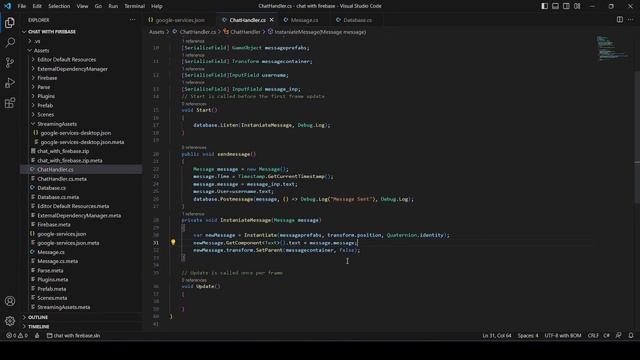
Task: Click the Assets breadcrumb
Action: point(156,32)
